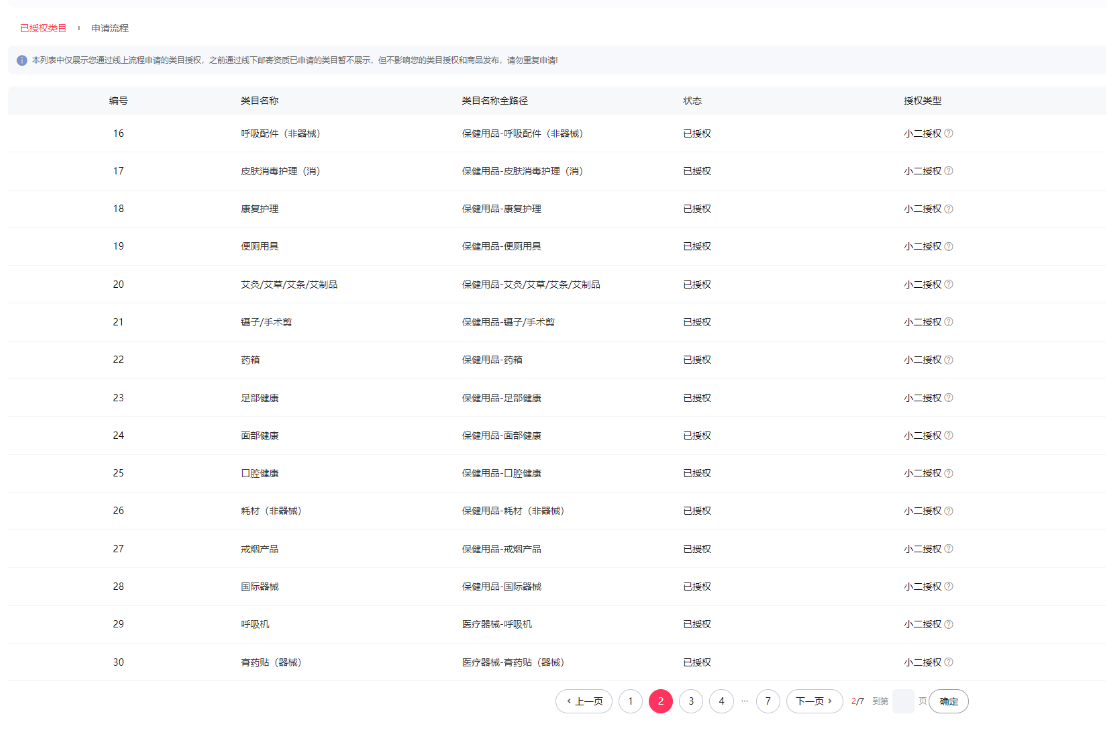Click the current page 2 button
The image size is (1106, 729).
pyautogui.click(x=661, y=702)
